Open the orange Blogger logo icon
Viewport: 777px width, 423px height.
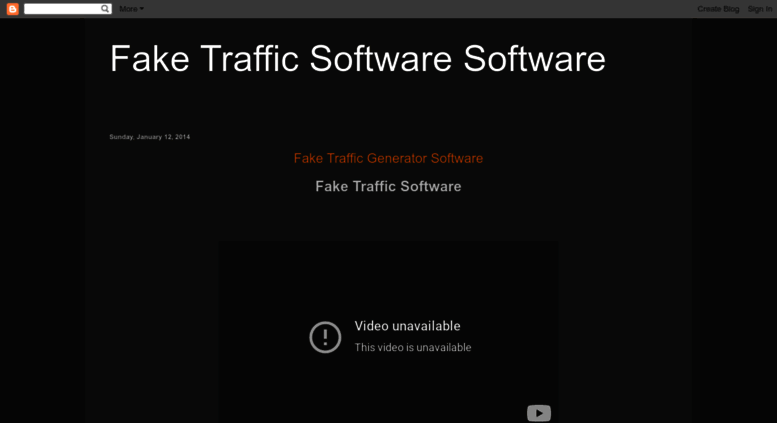(x=13, y=9)
